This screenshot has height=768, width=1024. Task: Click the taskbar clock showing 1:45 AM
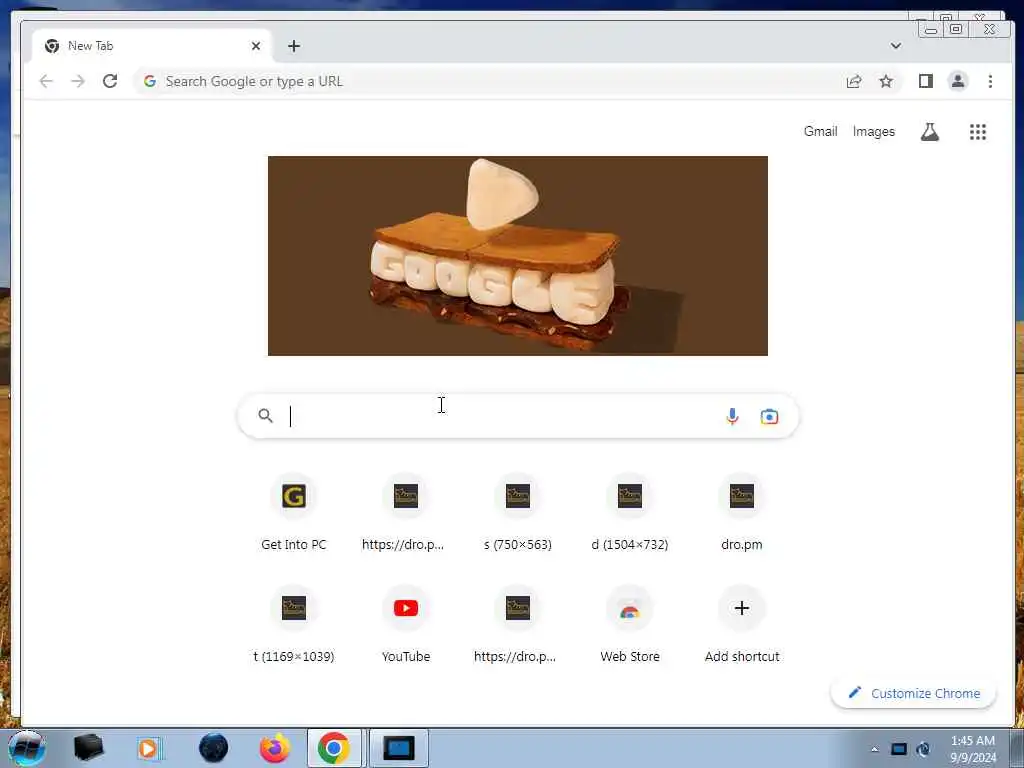tap(972, 749)
